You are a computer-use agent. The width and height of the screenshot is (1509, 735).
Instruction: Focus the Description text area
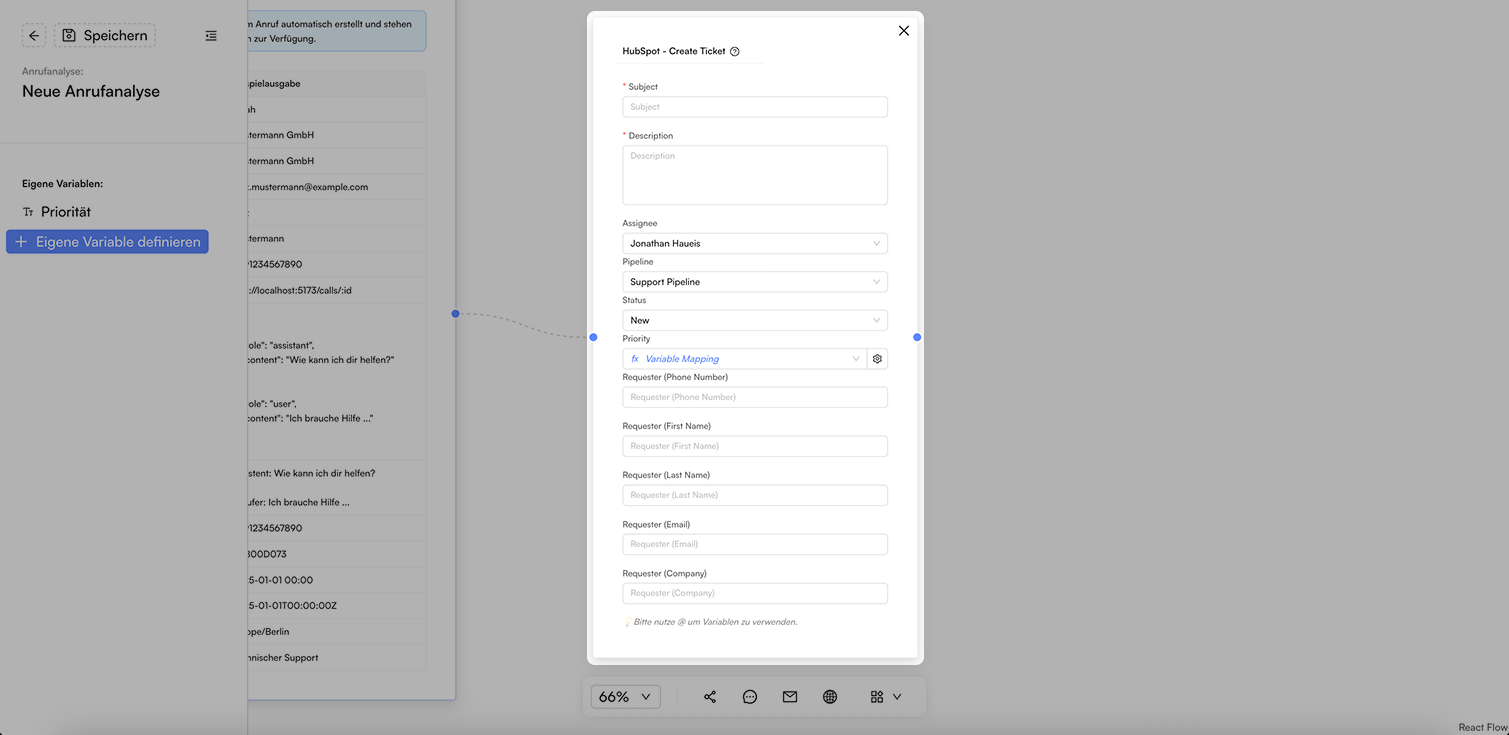tap(755, 175)
